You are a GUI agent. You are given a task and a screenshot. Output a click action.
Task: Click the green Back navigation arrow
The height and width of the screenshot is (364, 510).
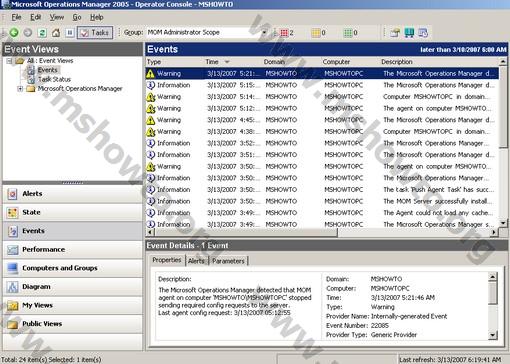[x=14, y=32]
